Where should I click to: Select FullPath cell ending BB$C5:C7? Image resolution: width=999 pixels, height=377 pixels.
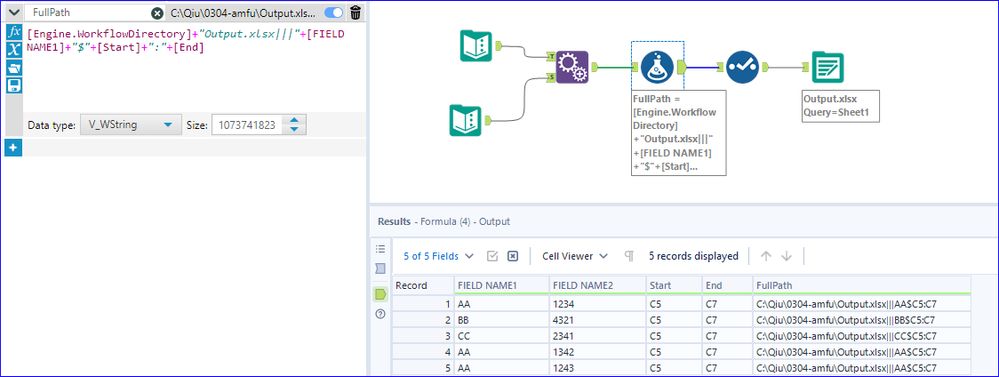click(x=861, y=320)
